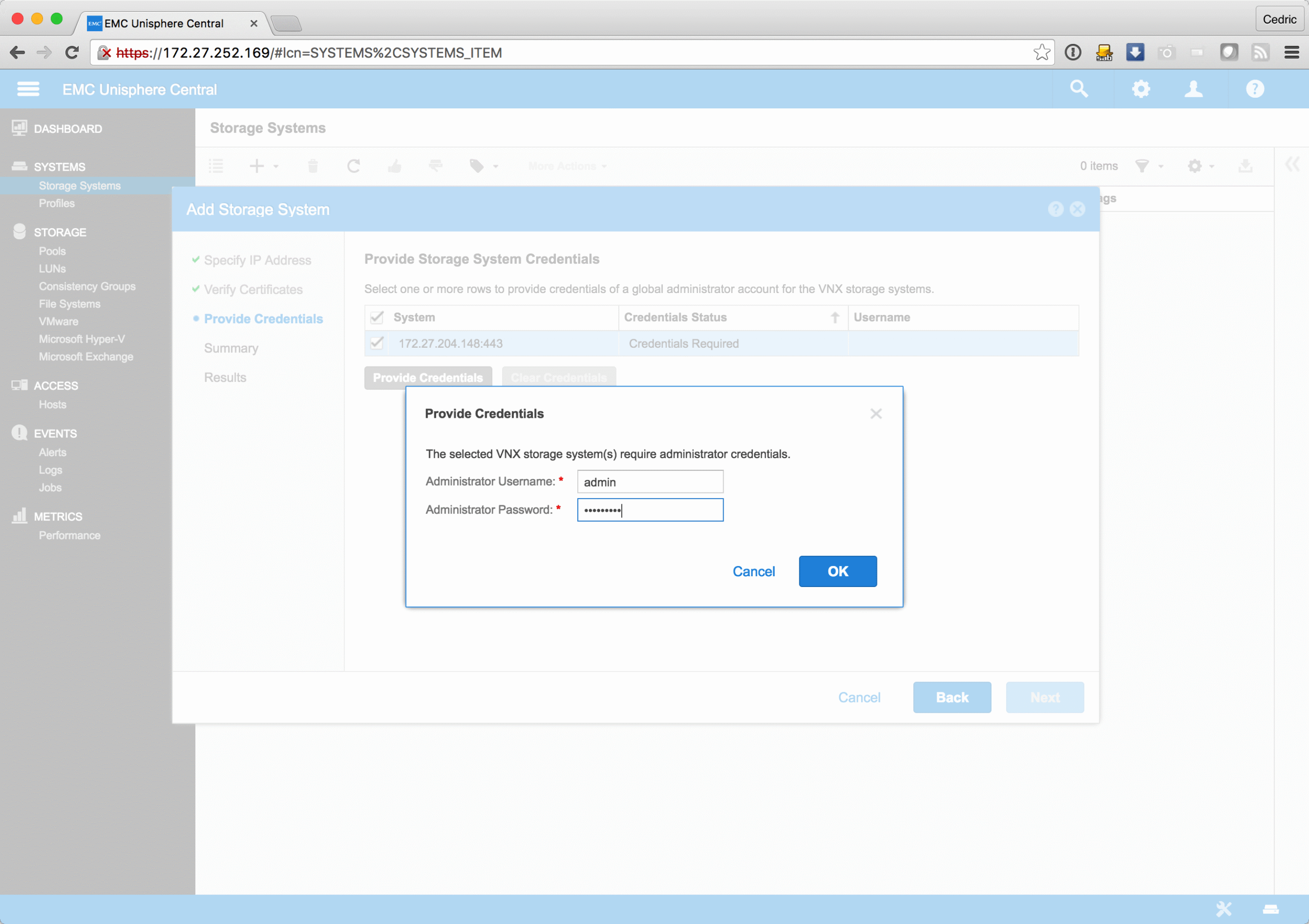The image size is (1309, 924).
Task: Click the list view icon in toolbar
Action: click(x=216, y=166)
